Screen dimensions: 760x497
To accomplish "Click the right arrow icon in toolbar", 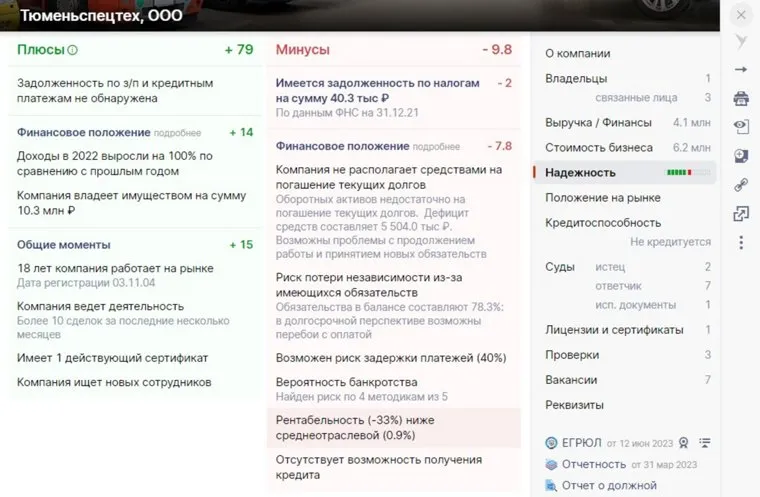I will (x=741, y=69).
